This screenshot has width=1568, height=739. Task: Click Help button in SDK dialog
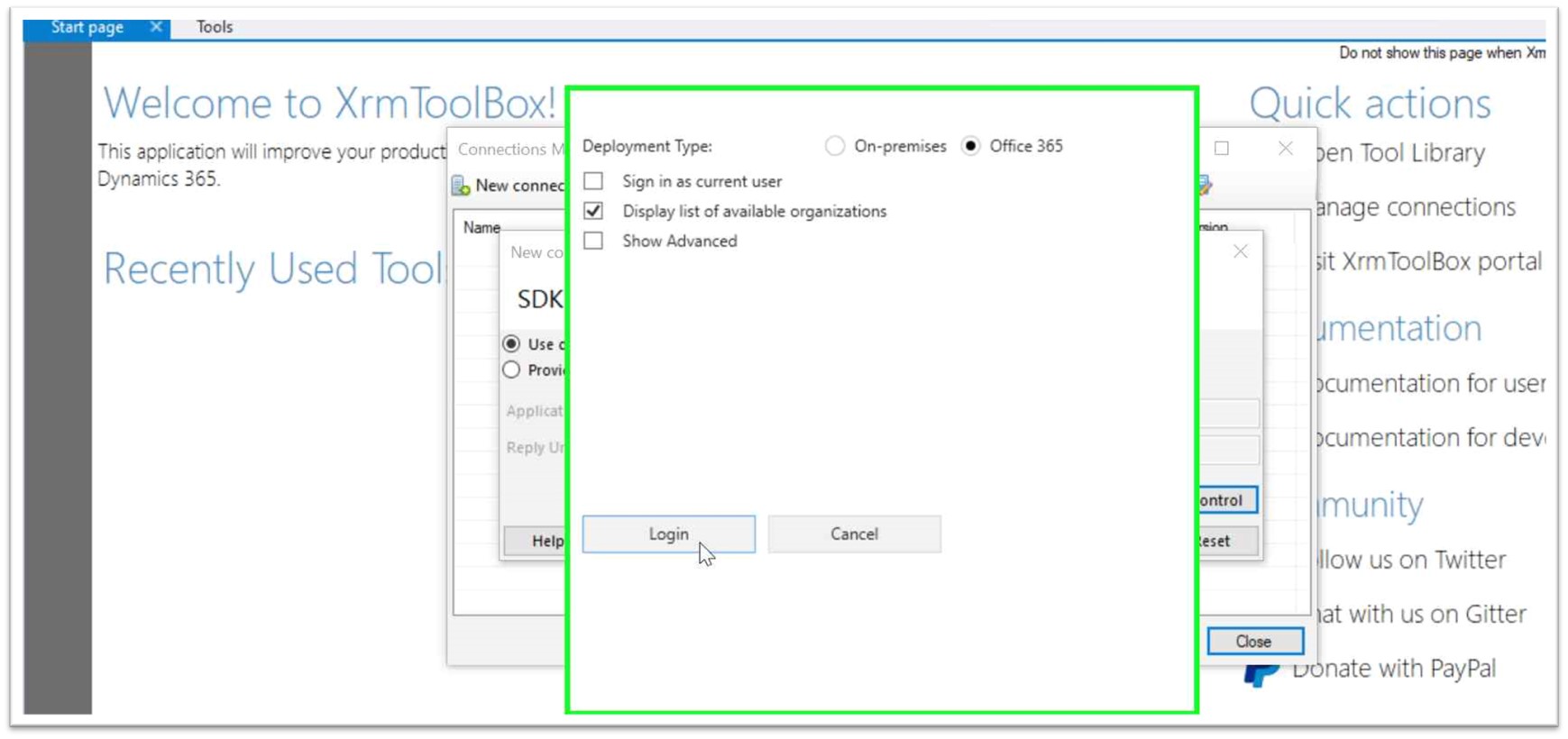pyautogui.click(x=536, y=541)
